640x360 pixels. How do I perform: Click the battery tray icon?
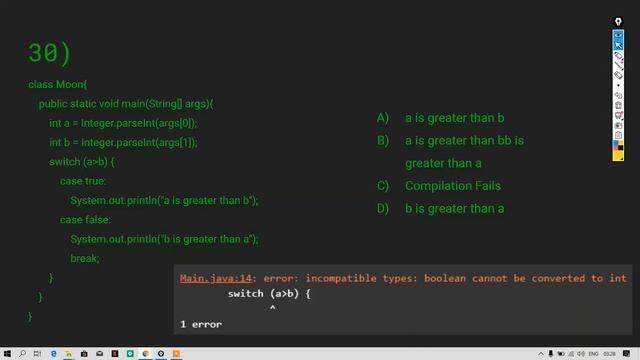pyautogui.click(x=561, y=354)
